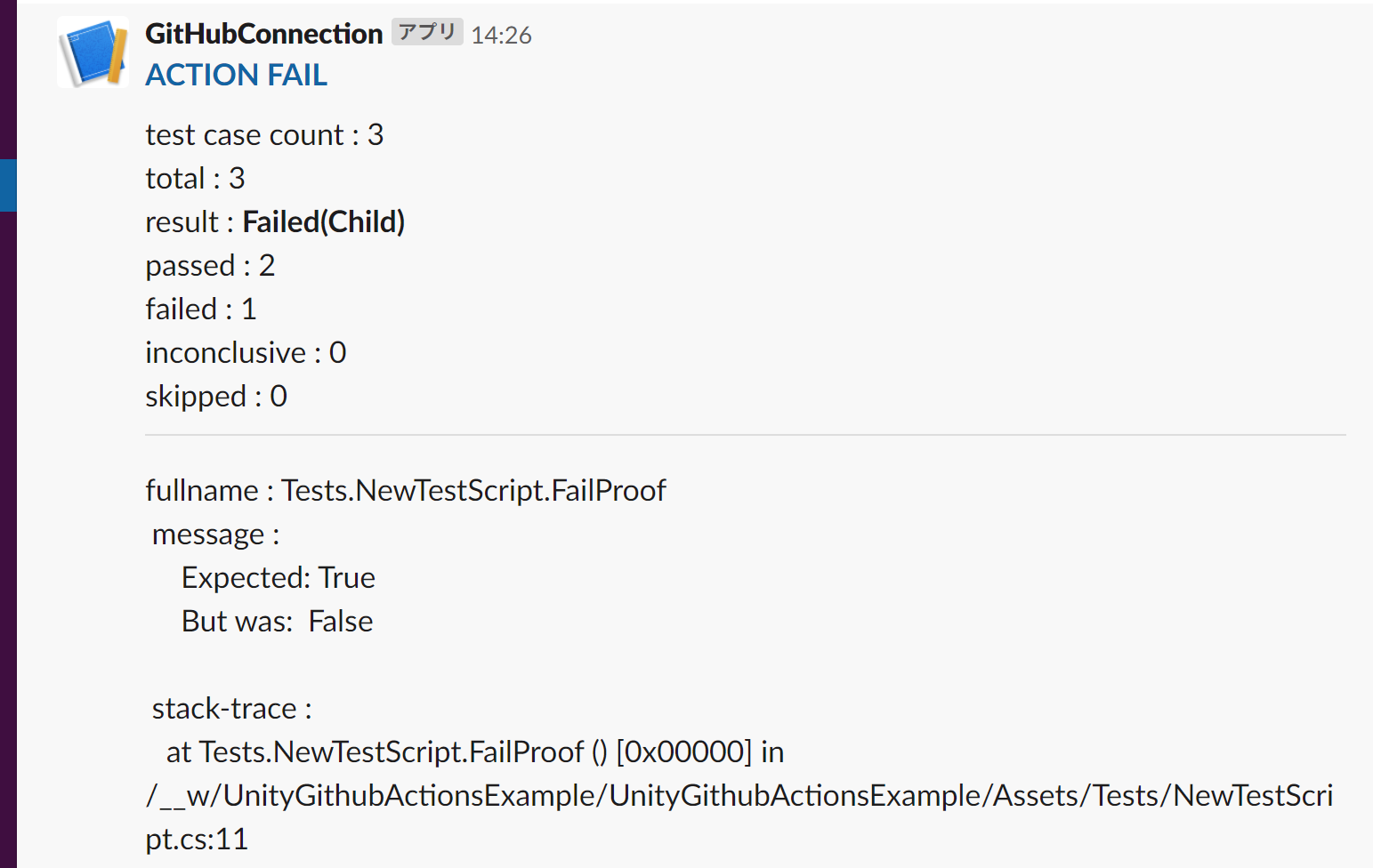The height and width of the screenshot is (868, 1373).
Task: Click the "inconclusive : 0" line
Action: click(x=246, y=353)
